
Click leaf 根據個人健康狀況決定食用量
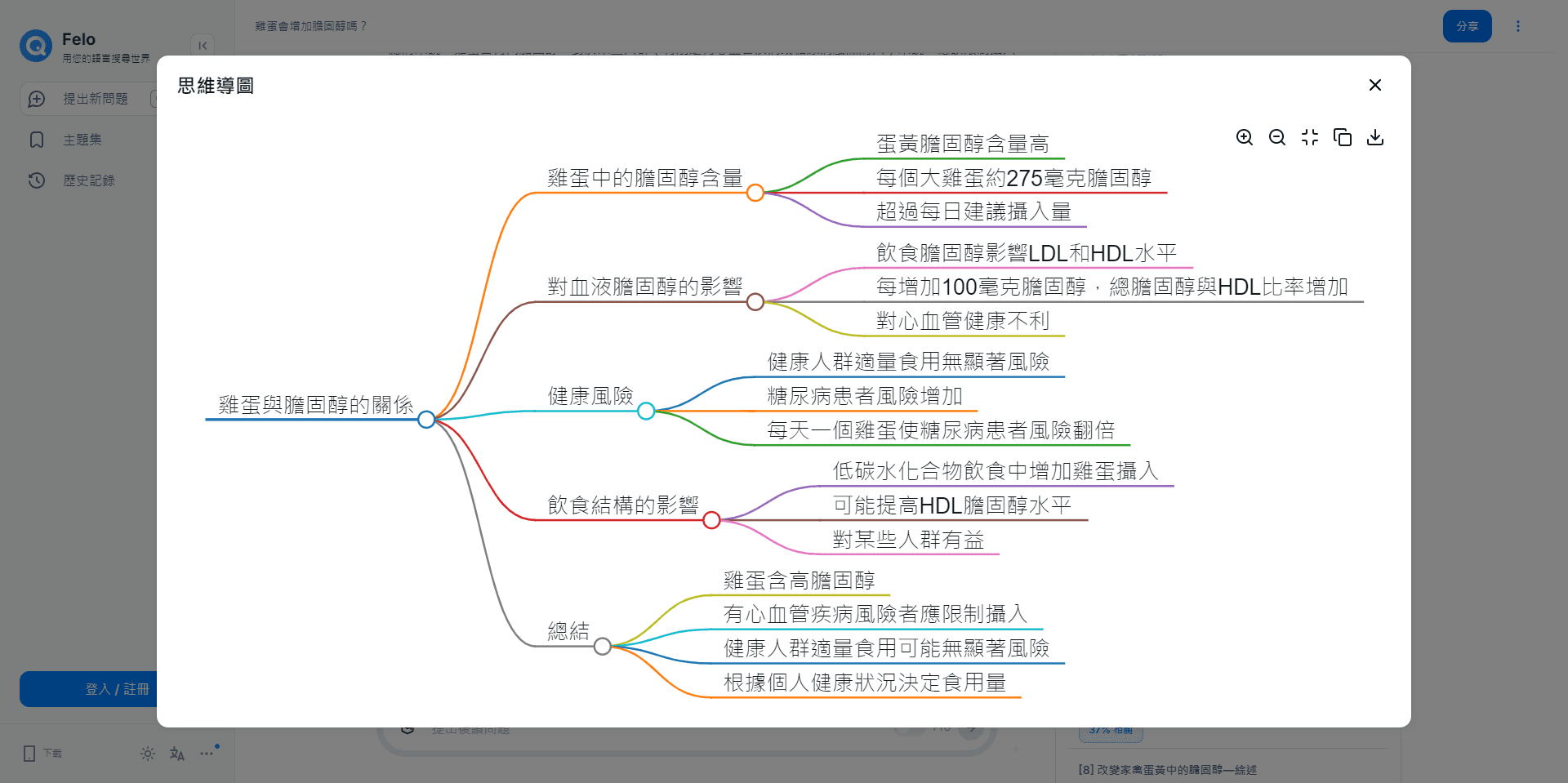point(865,683)
